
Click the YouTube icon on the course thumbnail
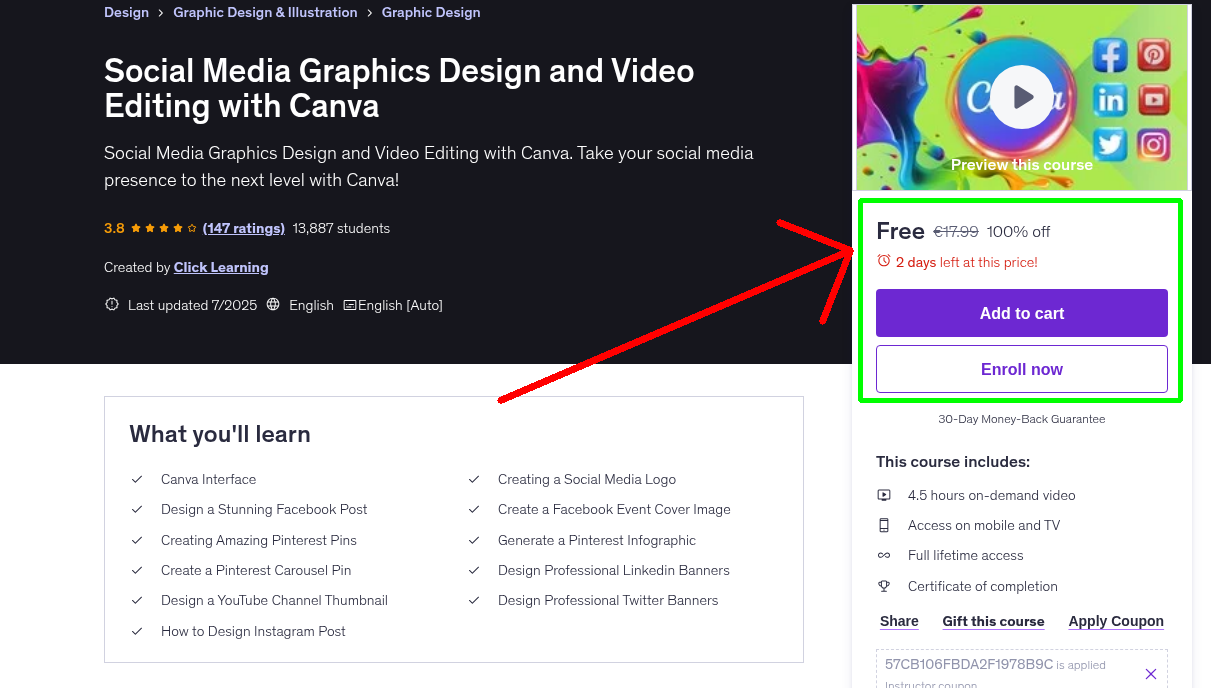pos(1154,100)
